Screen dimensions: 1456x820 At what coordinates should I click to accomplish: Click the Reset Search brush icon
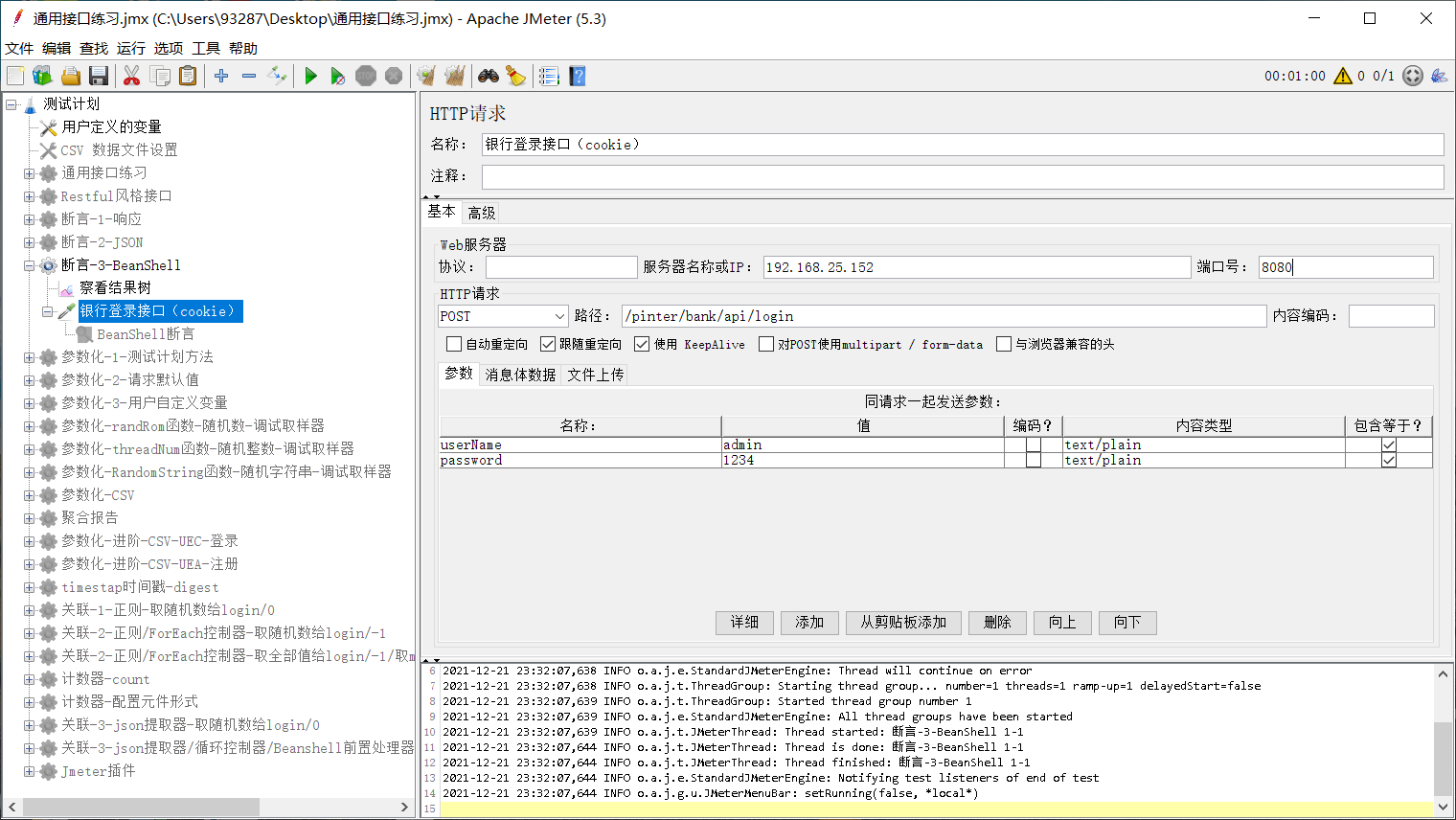tap(515, 76)
